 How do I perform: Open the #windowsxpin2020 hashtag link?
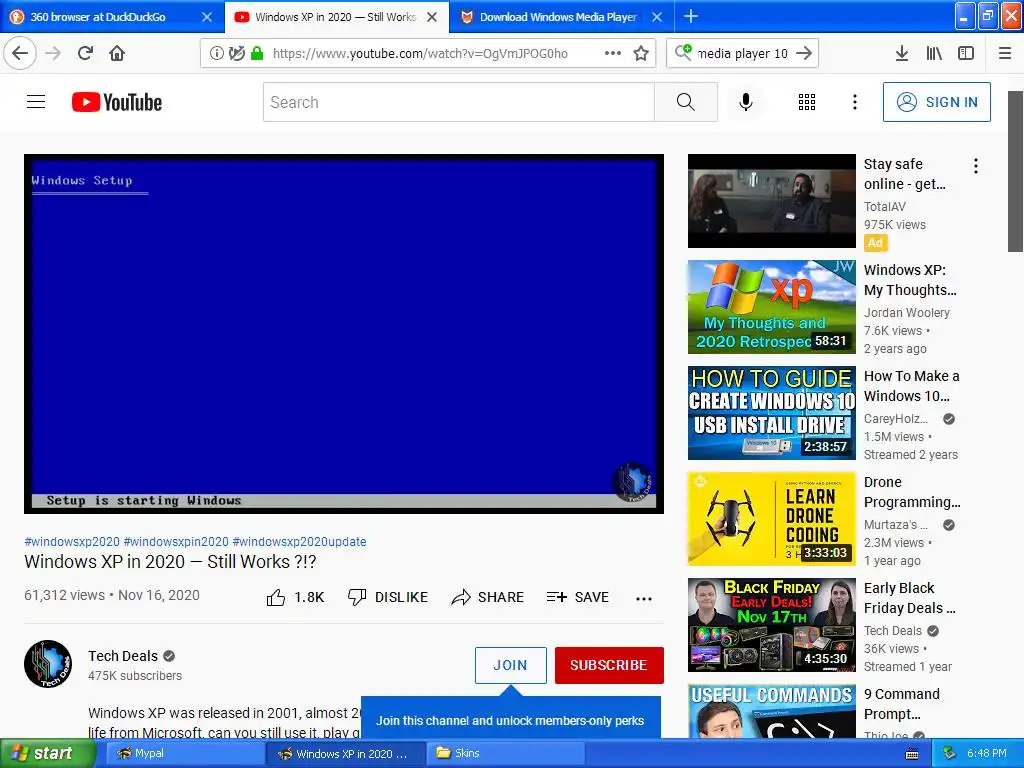point(176,541)
